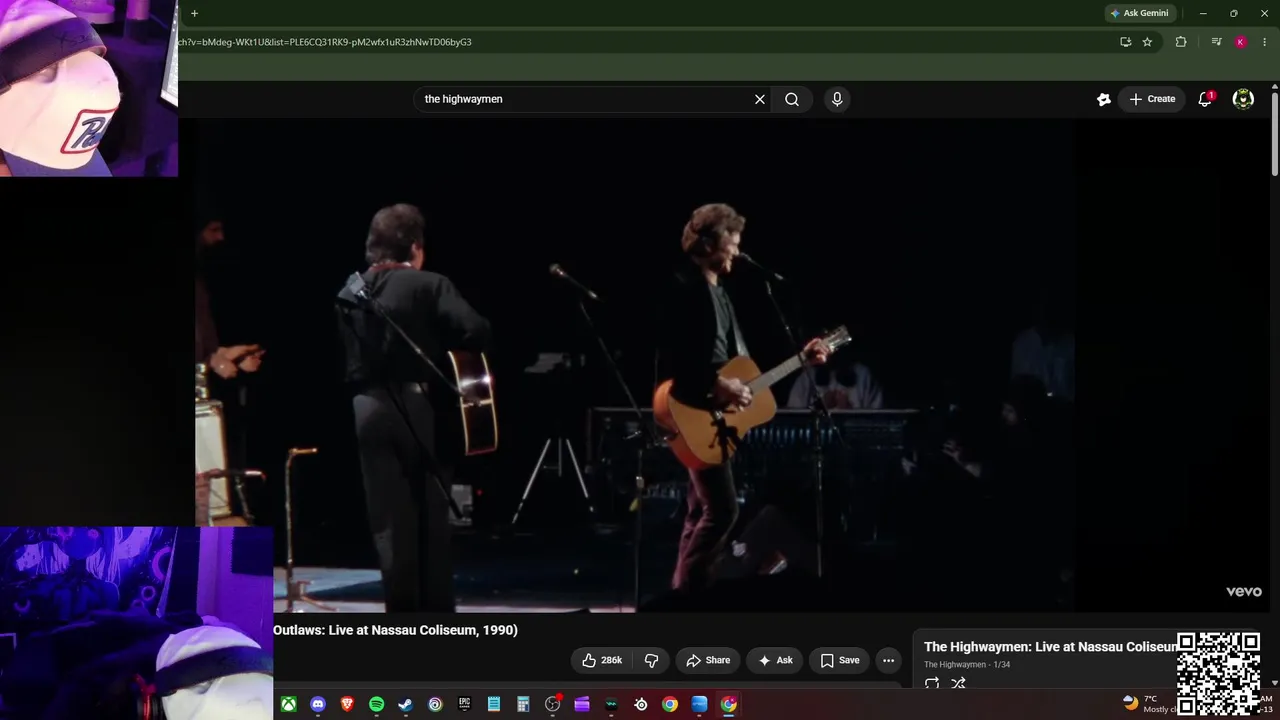Toggle playlist loop button
The height and width of the screenshot is (720, 1280).
[x=931, y=684]
